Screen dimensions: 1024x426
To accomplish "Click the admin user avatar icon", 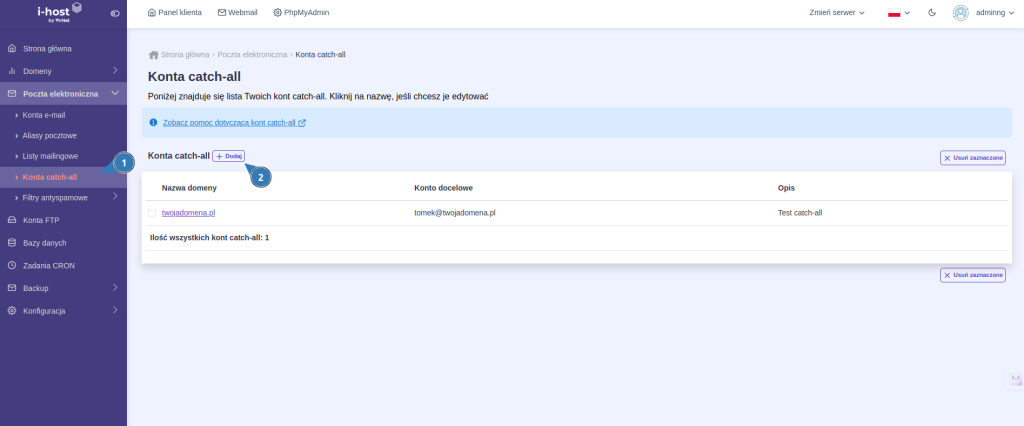I will click(960, 13).
